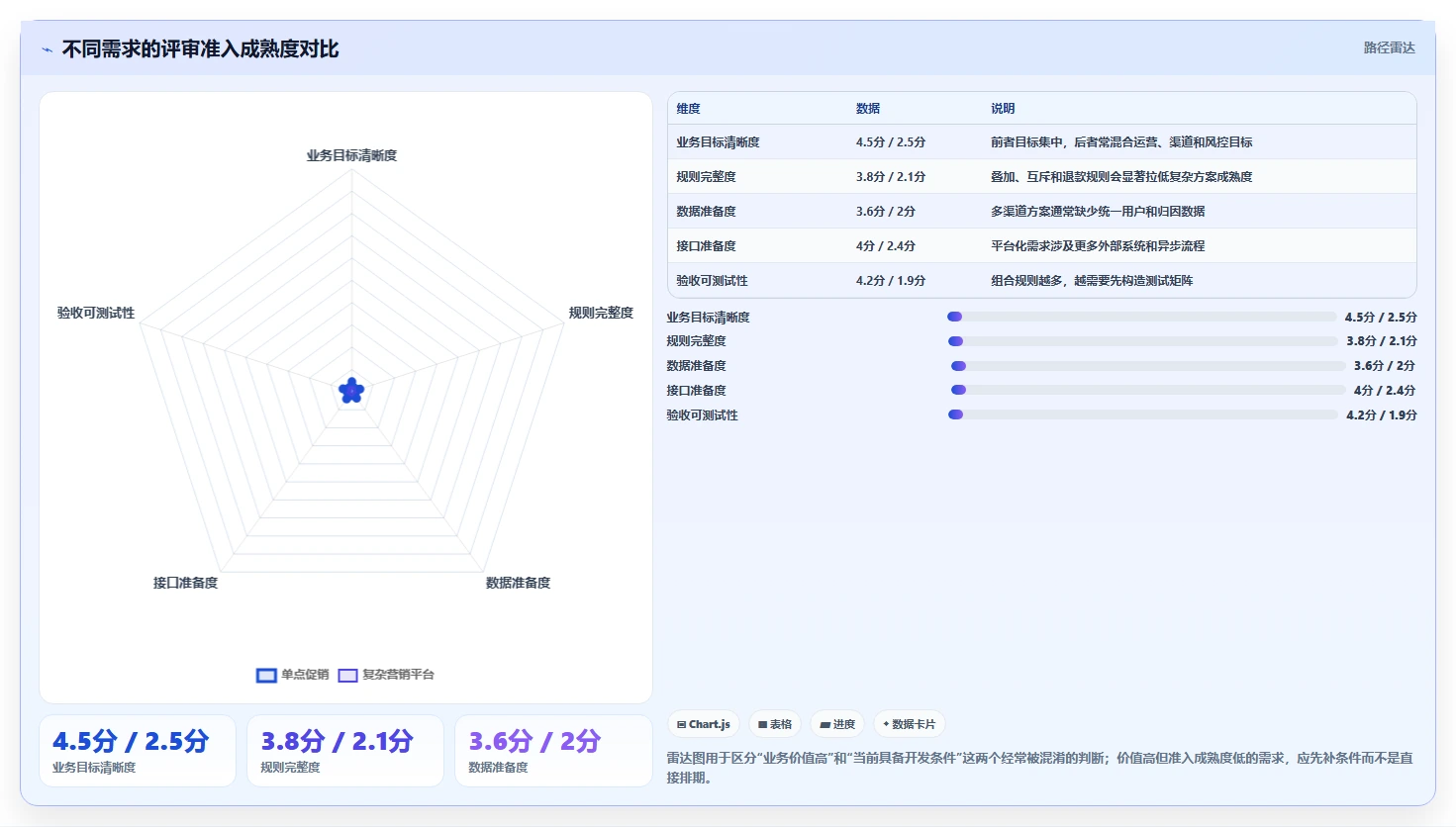Open the 3.6分 / 2分 stat card
Viewport: 1456px width, 827px height.
(553, 751)
